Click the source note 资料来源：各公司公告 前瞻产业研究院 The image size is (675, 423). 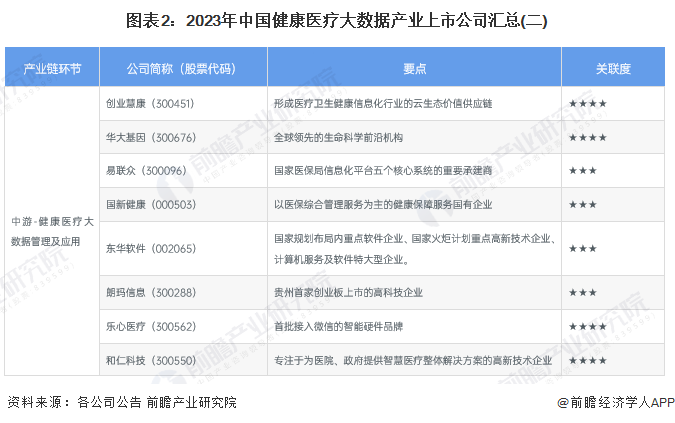[122, 402]
